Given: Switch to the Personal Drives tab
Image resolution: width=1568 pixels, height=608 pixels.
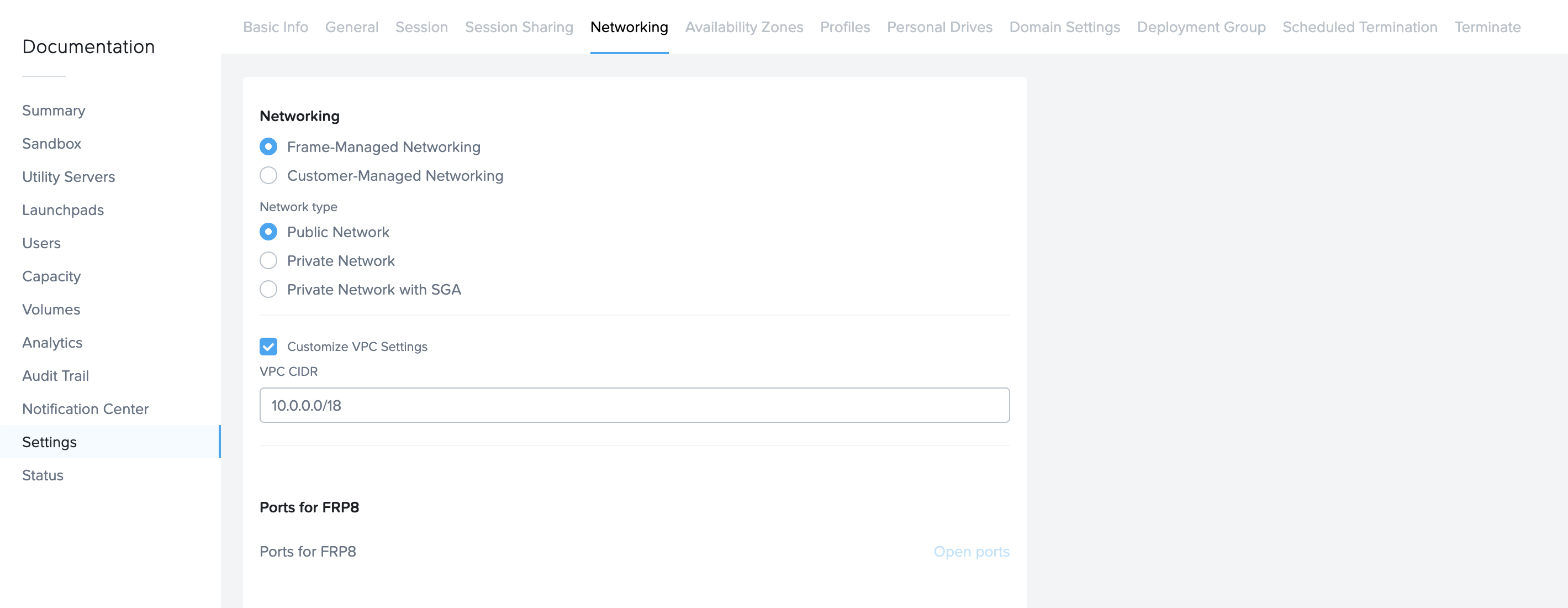Looking at the screenshot, I should (939, 27).
